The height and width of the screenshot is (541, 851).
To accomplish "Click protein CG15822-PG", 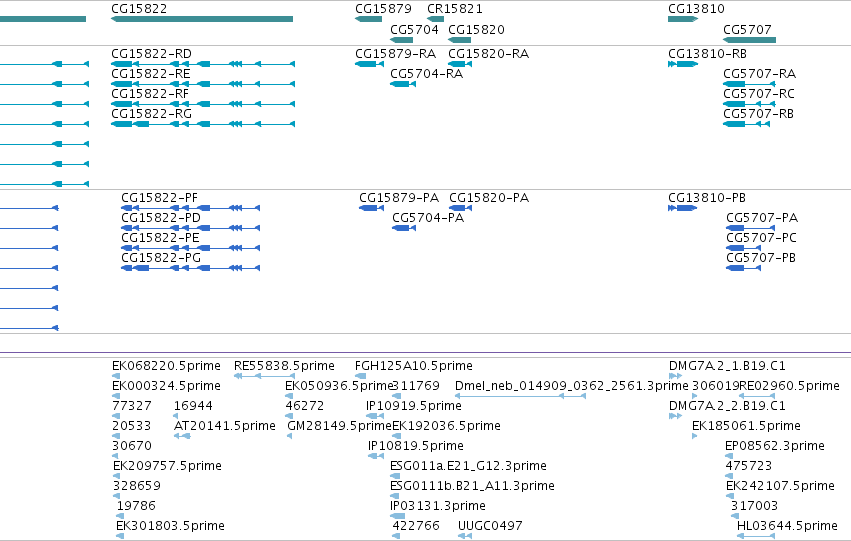I will click(190, 268).
